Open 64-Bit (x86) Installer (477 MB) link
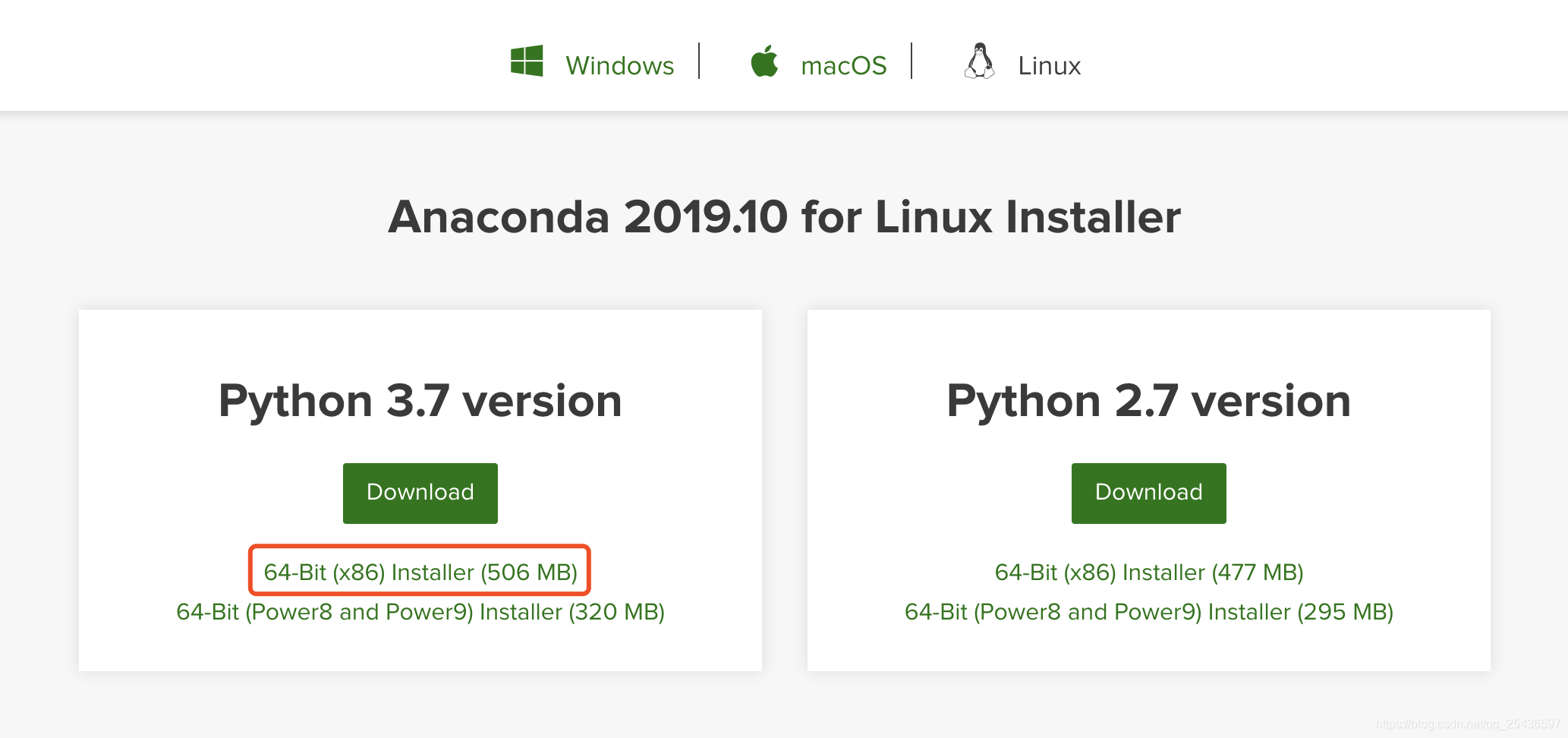This screenshot has height=738, width=1568. (x=1149, y=572)
